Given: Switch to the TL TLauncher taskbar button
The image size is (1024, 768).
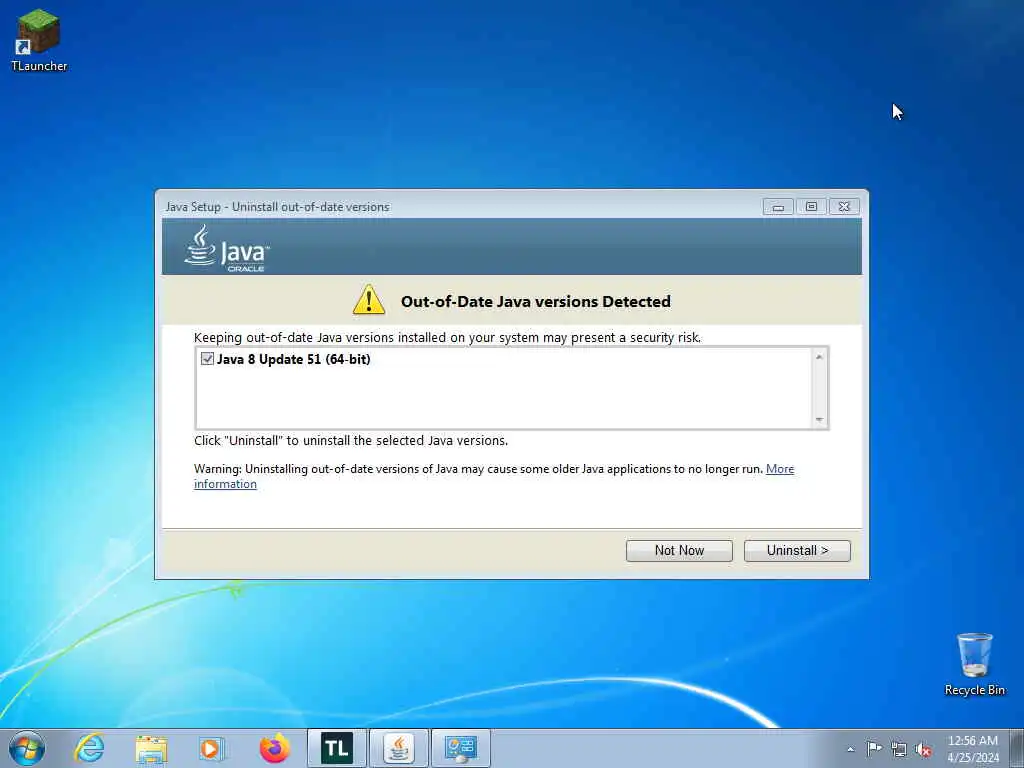Looking at the screenshot, I should tap(337, 748).
